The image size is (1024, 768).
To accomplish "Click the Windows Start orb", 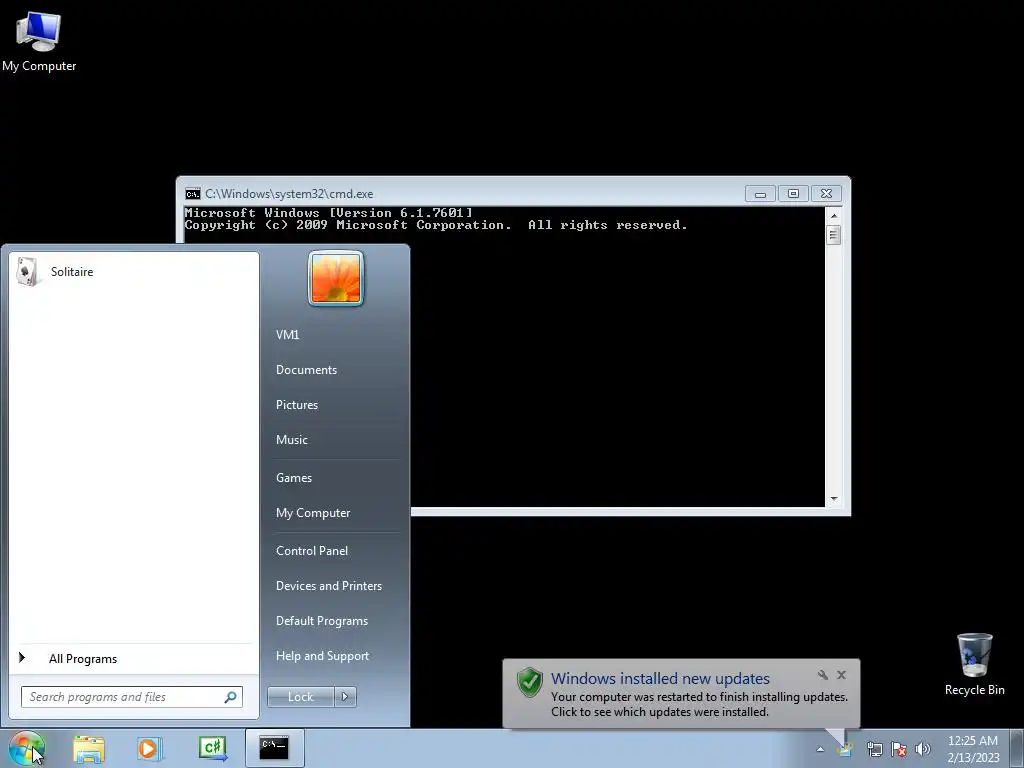I will [x=27, y=748].
